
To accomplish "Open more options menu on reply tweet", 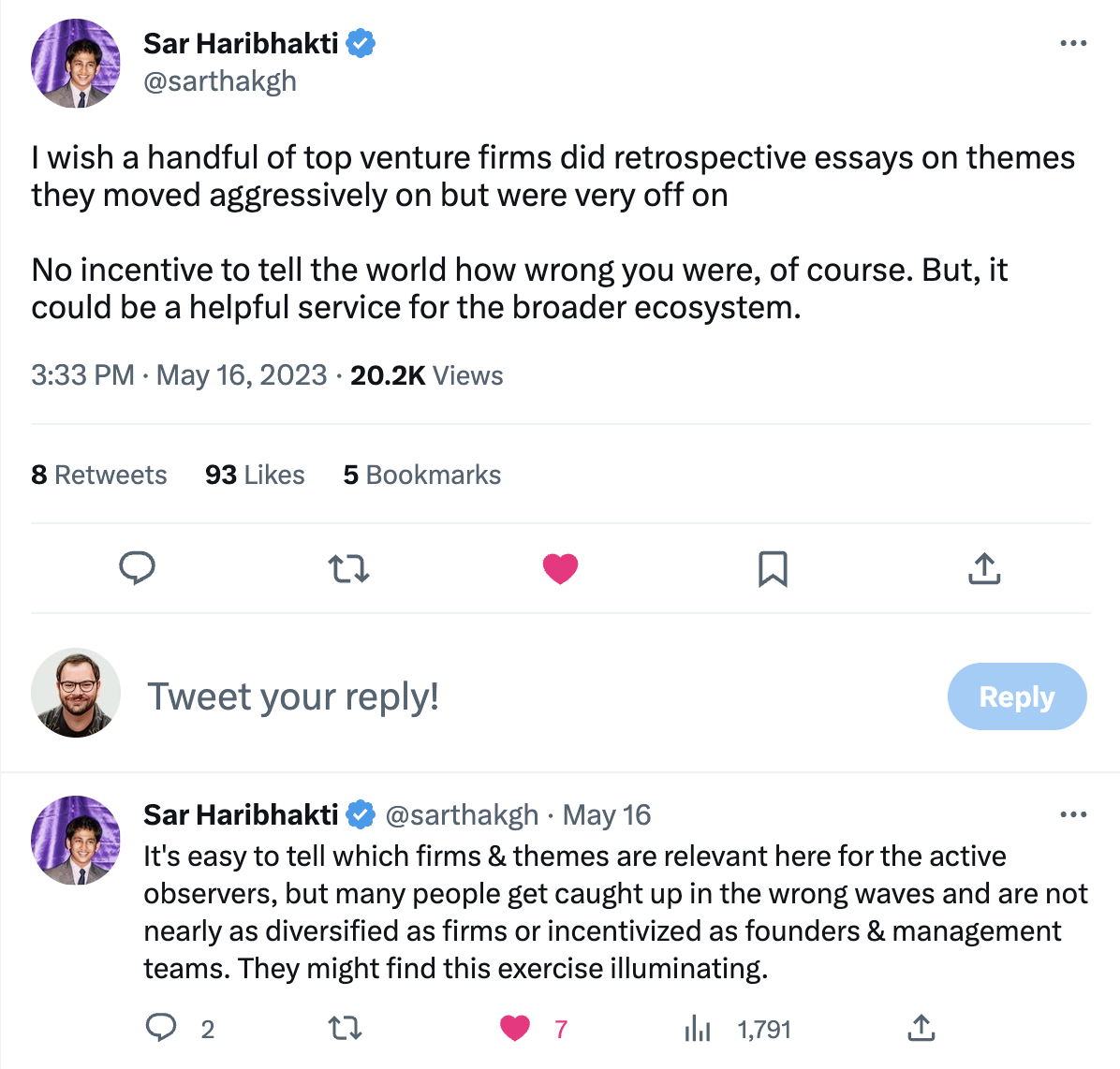I will [1073, 815].
